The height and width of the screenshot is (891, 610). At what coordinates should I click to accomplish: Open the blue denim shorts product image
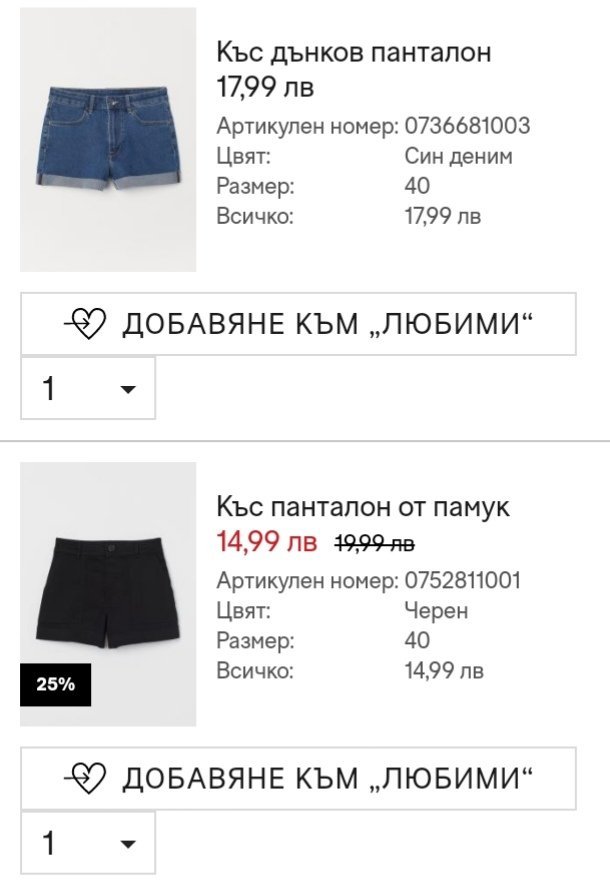click(108, 140)
